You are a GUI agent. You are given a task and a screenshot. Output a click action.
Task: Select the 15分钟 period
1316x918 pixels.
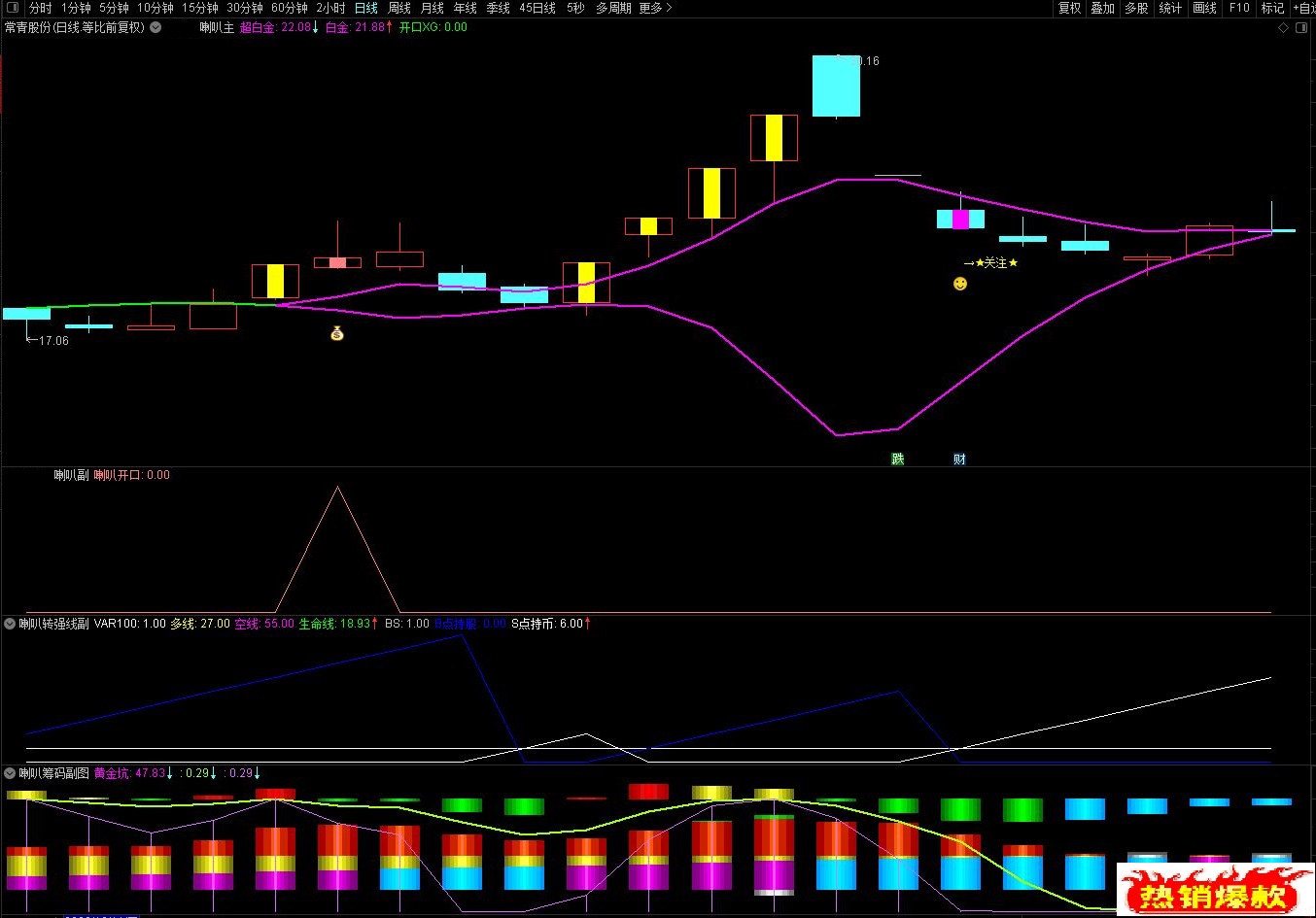tap(200, 8)
